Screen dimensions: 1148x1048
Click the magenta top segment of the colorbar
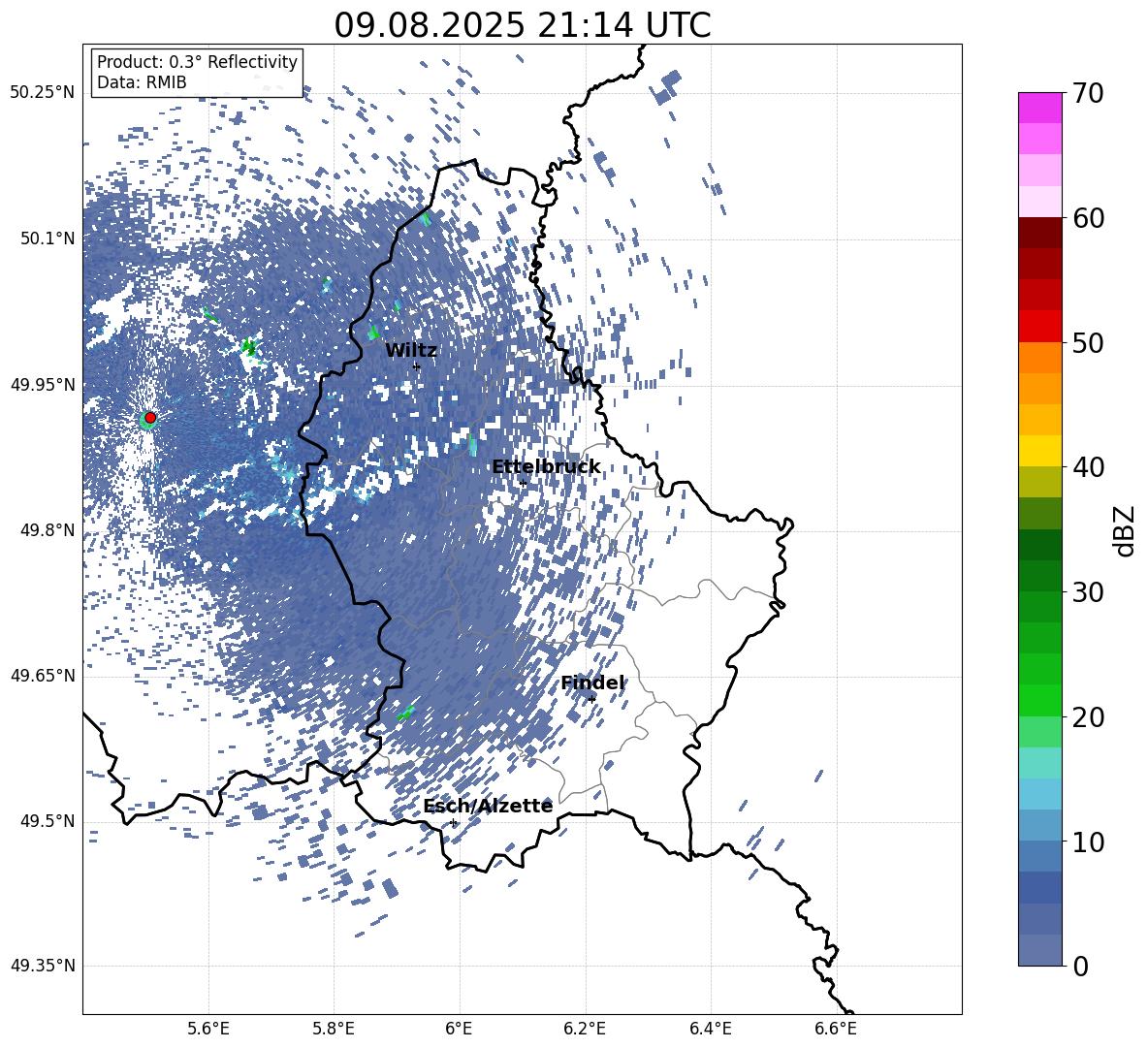click(1039, 108)
